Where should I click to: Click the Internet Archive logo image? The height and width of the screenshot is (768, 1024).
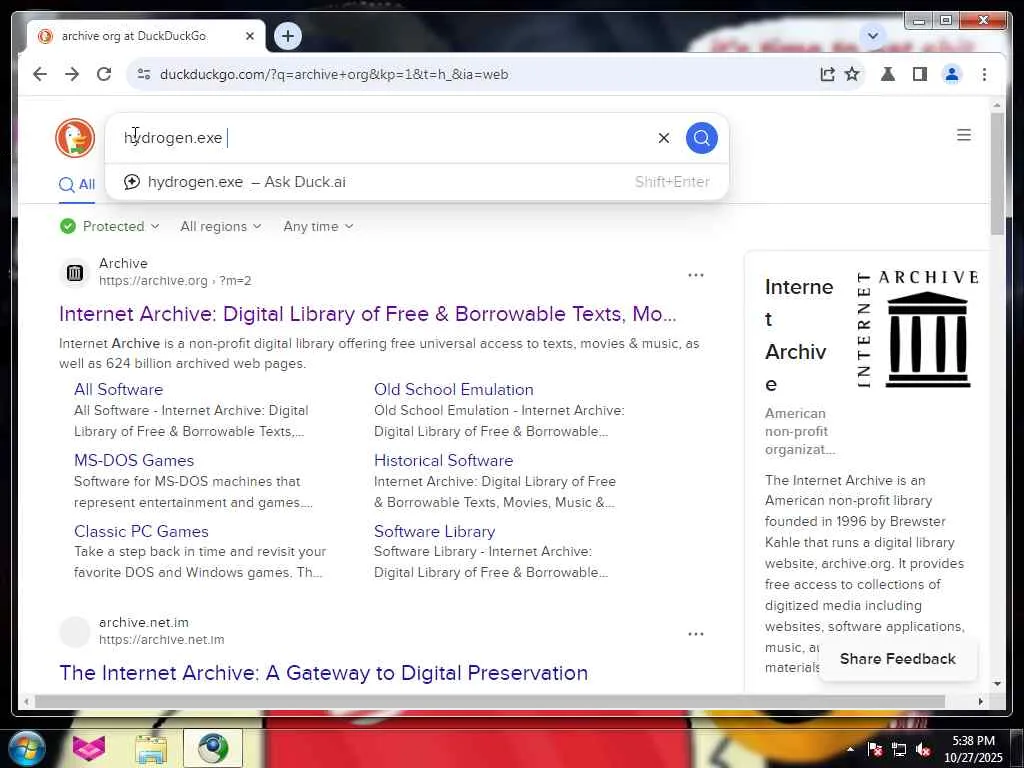[x=917, y=329]
